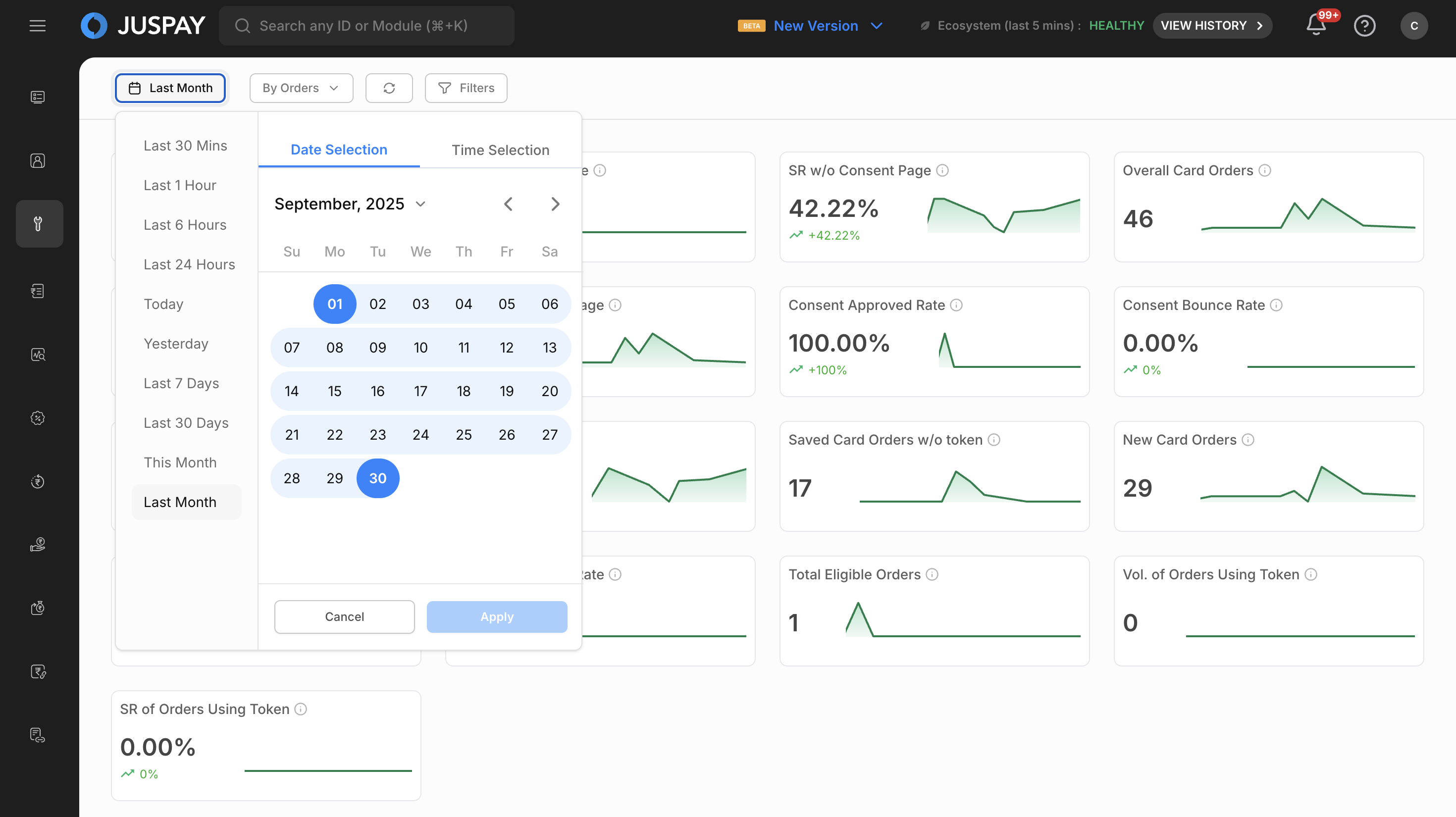Click the notifications bell icon
Screen dimensions: 1456x817
(x=1315, y=25)
